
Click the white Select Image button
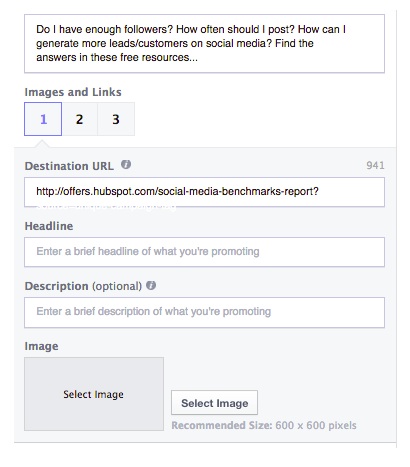pos(214,403)
